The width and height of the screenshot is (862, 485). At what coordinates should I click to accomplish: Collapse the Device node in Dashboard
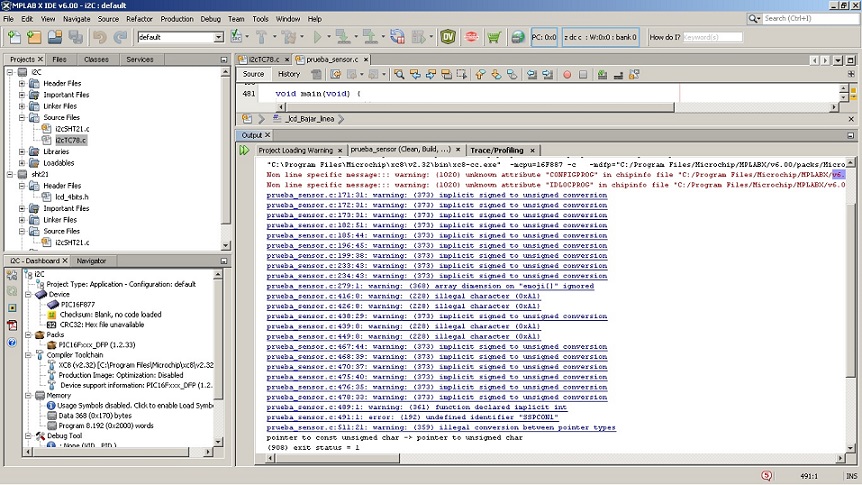(x=29, y=294)
